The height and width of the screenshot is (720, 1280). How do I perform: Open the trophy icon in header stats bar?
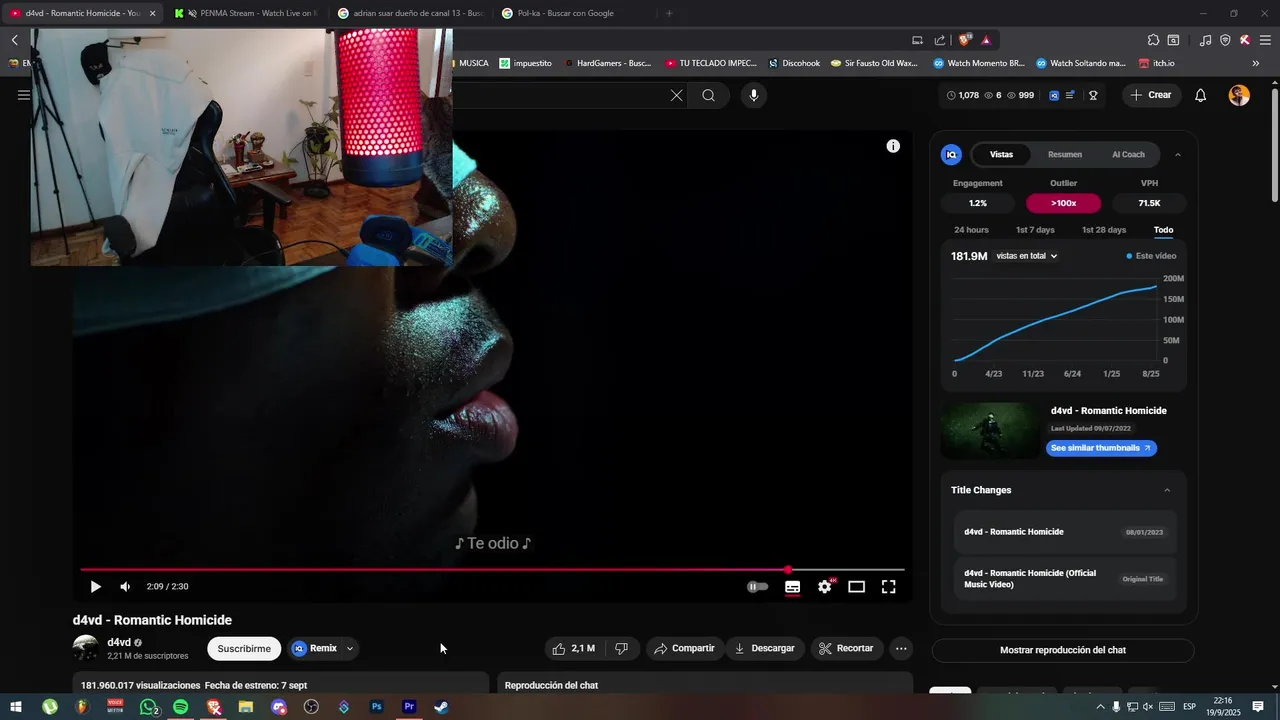(1093, 95)
